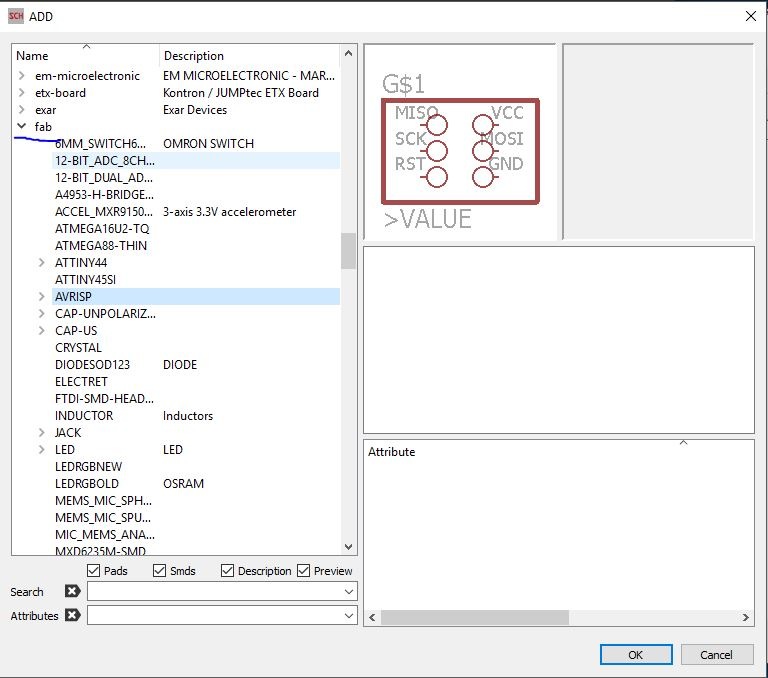The image size is (768, 678).
Task: Click the 'Kontron / JUMPtec ETX Board' description
Action: 241,93
